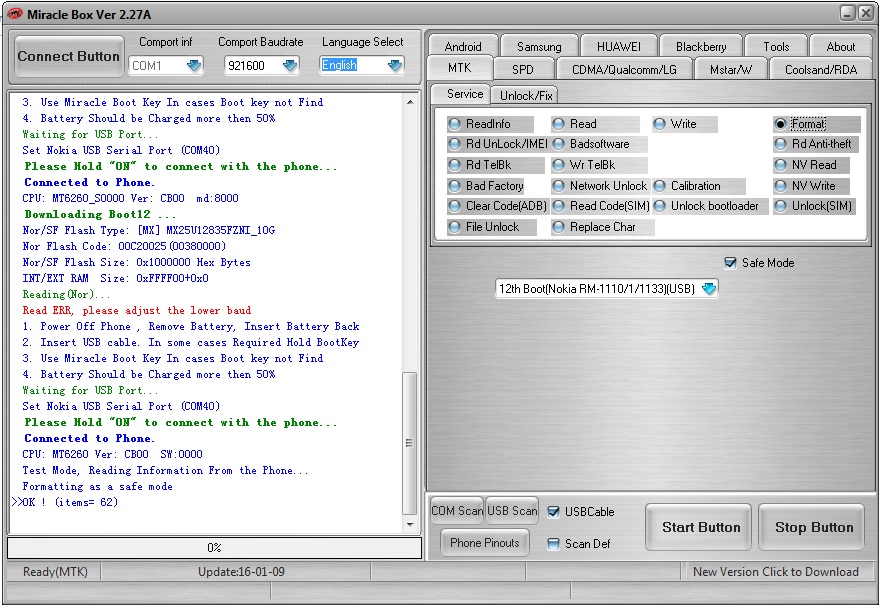Click the USB Scan button
879x605 pixels.
[512, 511]
